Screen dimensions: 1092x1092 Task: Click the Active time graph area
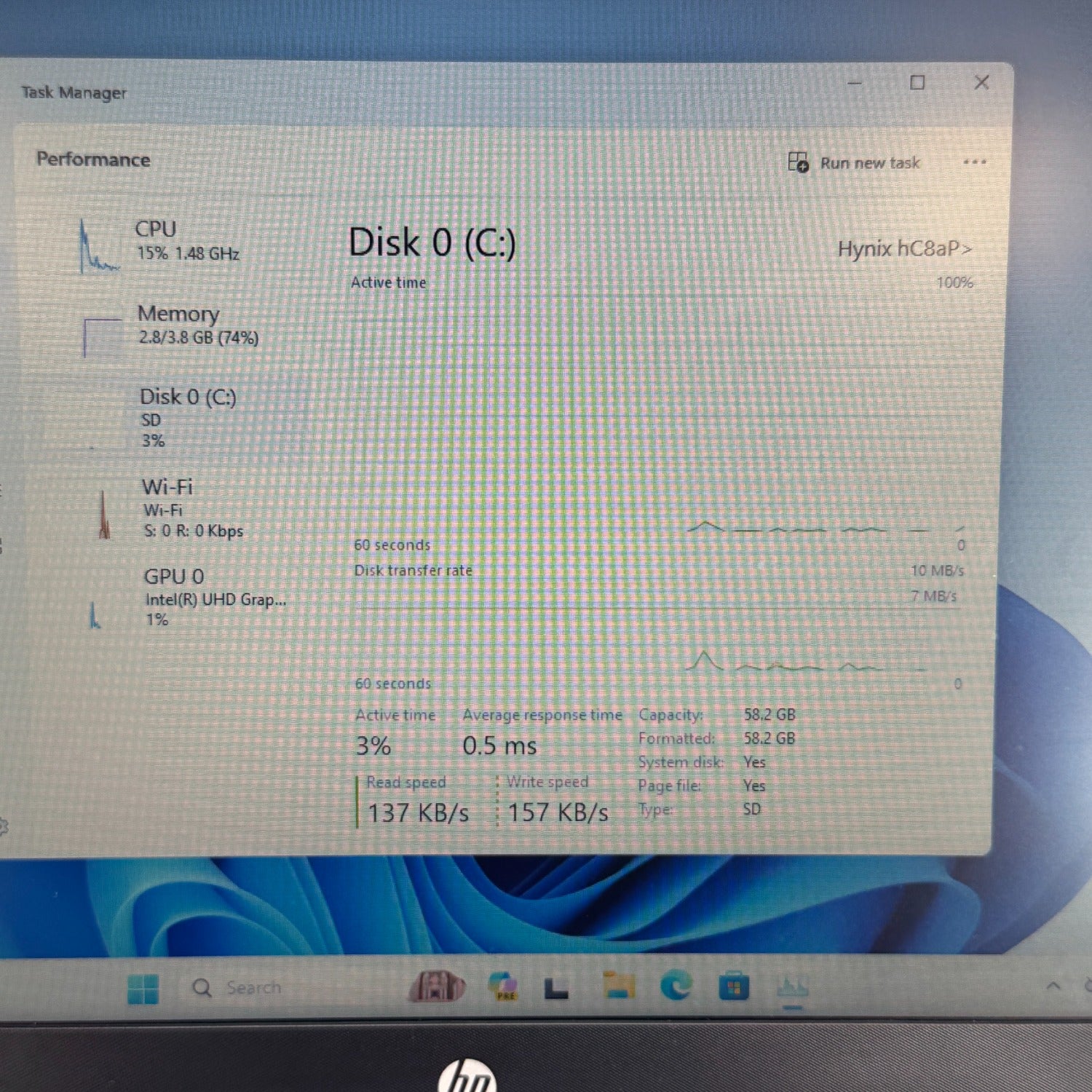(659, 415)
